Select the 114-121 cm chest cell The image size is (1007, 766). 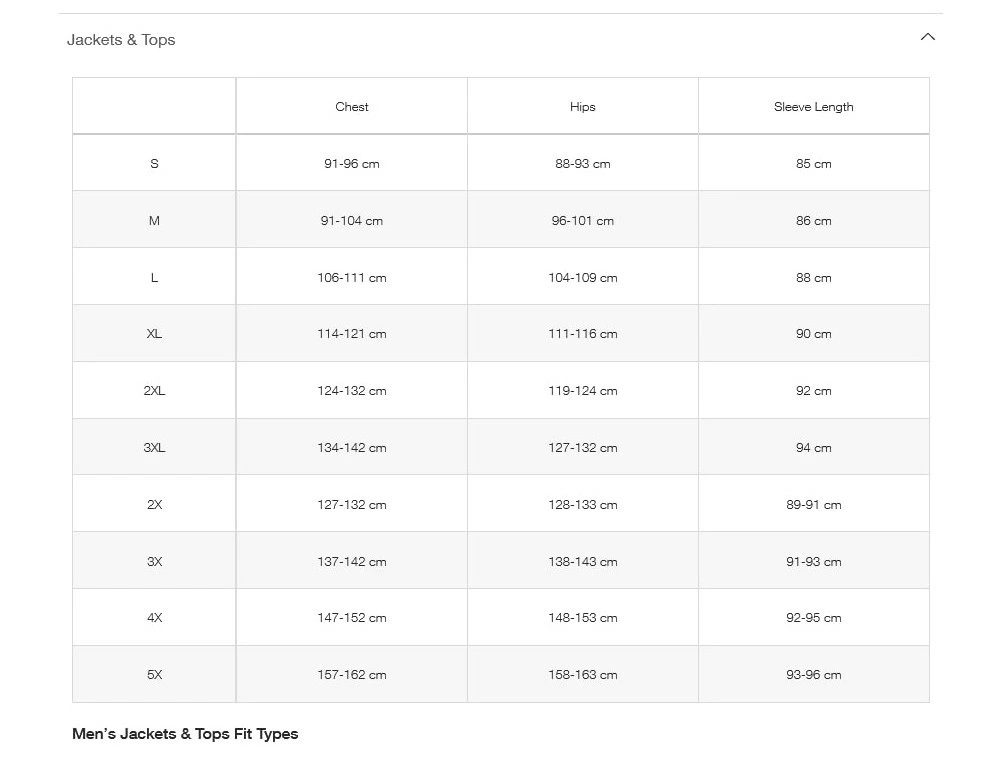352,334
